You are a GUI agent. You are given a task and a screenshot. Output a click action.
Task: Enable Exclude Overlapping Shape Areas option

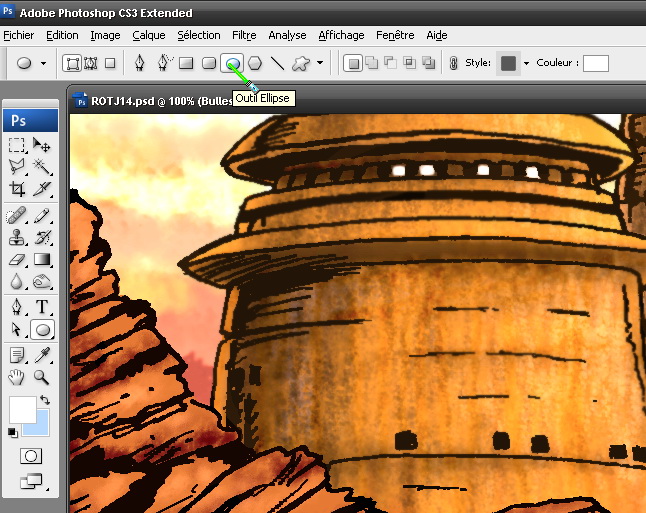[x=428, y=63]
